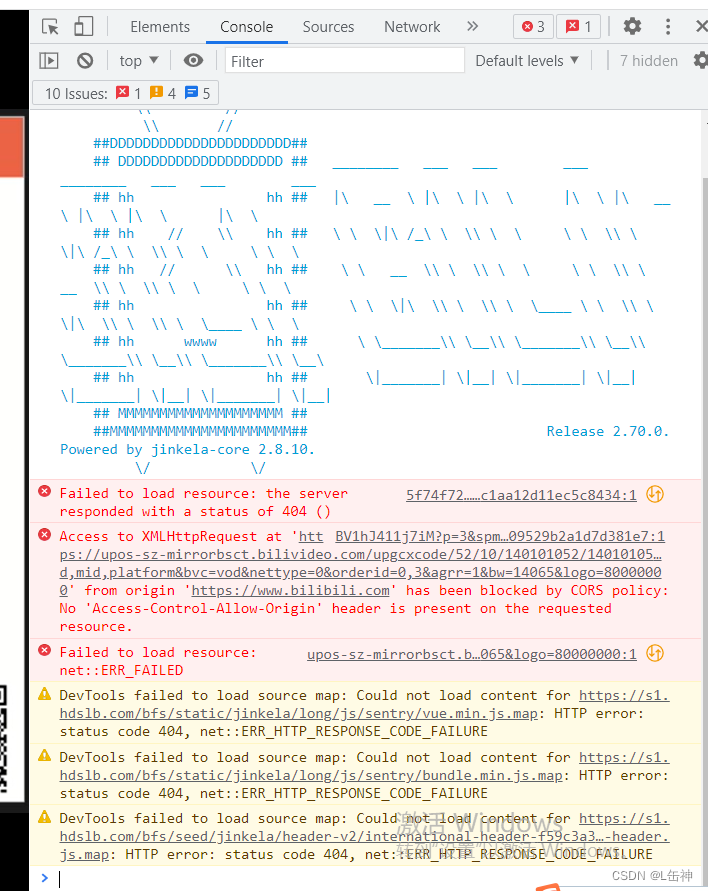Open the https://www.bilibili.com origin link
Viewport: 708px width, 891px height.
point(290,591)
